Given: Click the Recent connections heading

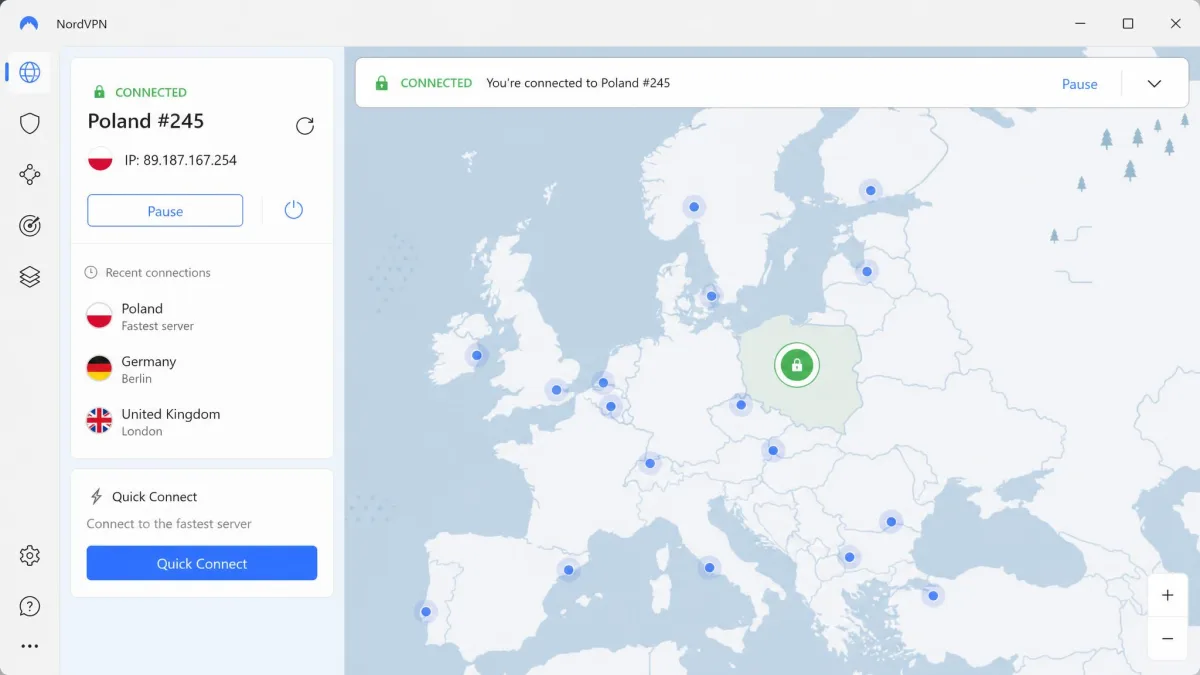Looking at the screenshot, I should pos(158,272).
